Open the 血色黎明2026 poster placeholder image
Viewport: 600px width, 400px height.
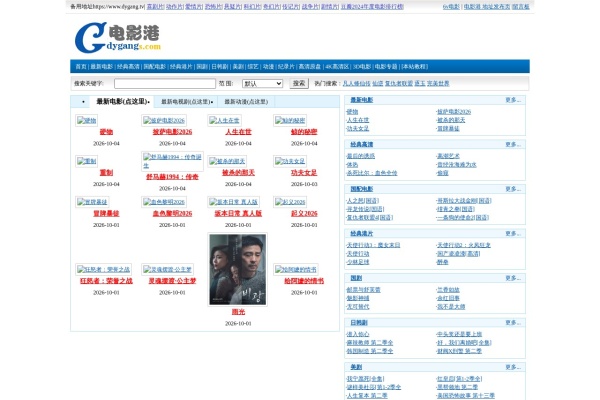point(164,201)
